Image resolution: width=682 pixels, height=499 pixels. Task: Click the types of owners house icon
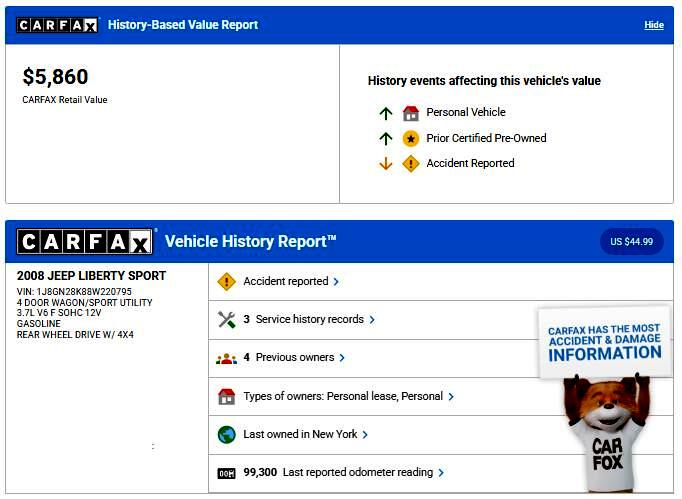226,397
